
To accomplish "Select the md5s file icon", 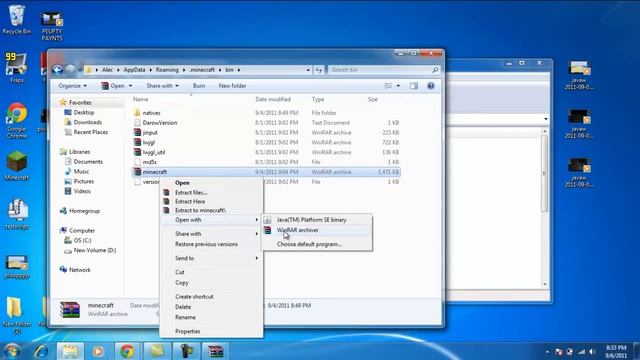I will (x=137, y=162).
